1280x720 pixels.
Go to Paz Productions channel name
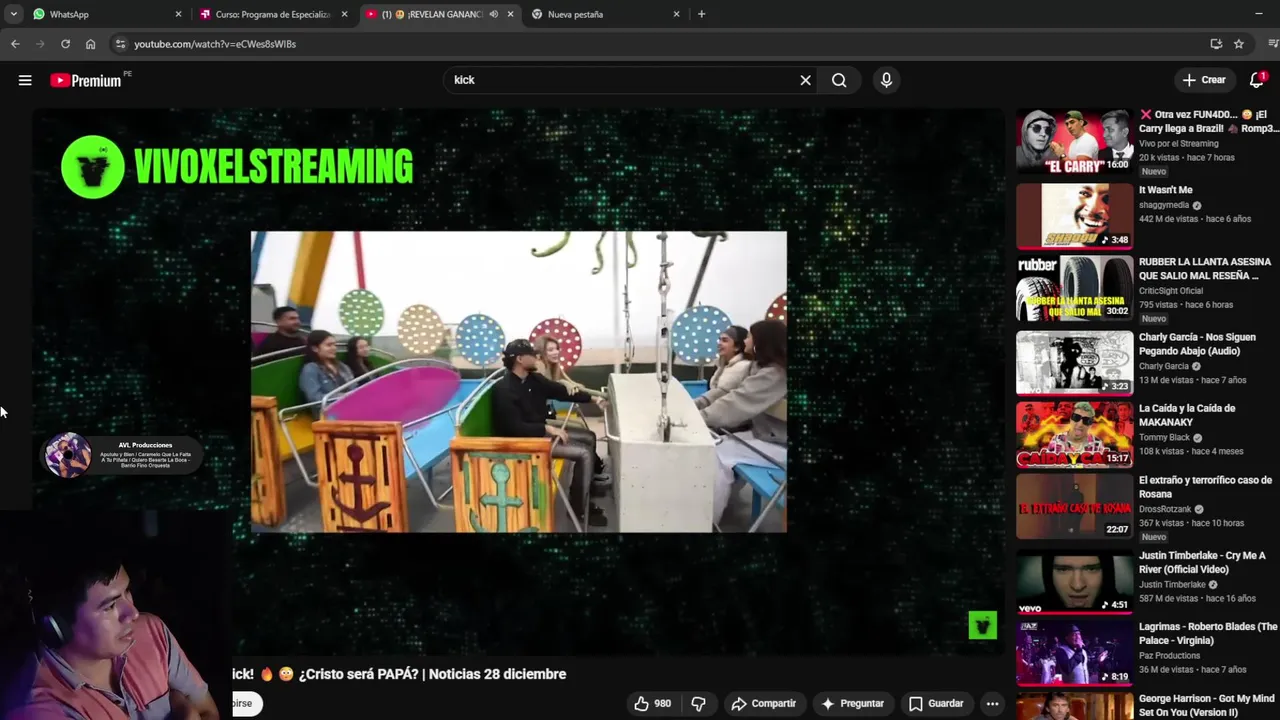point(1170,656)
